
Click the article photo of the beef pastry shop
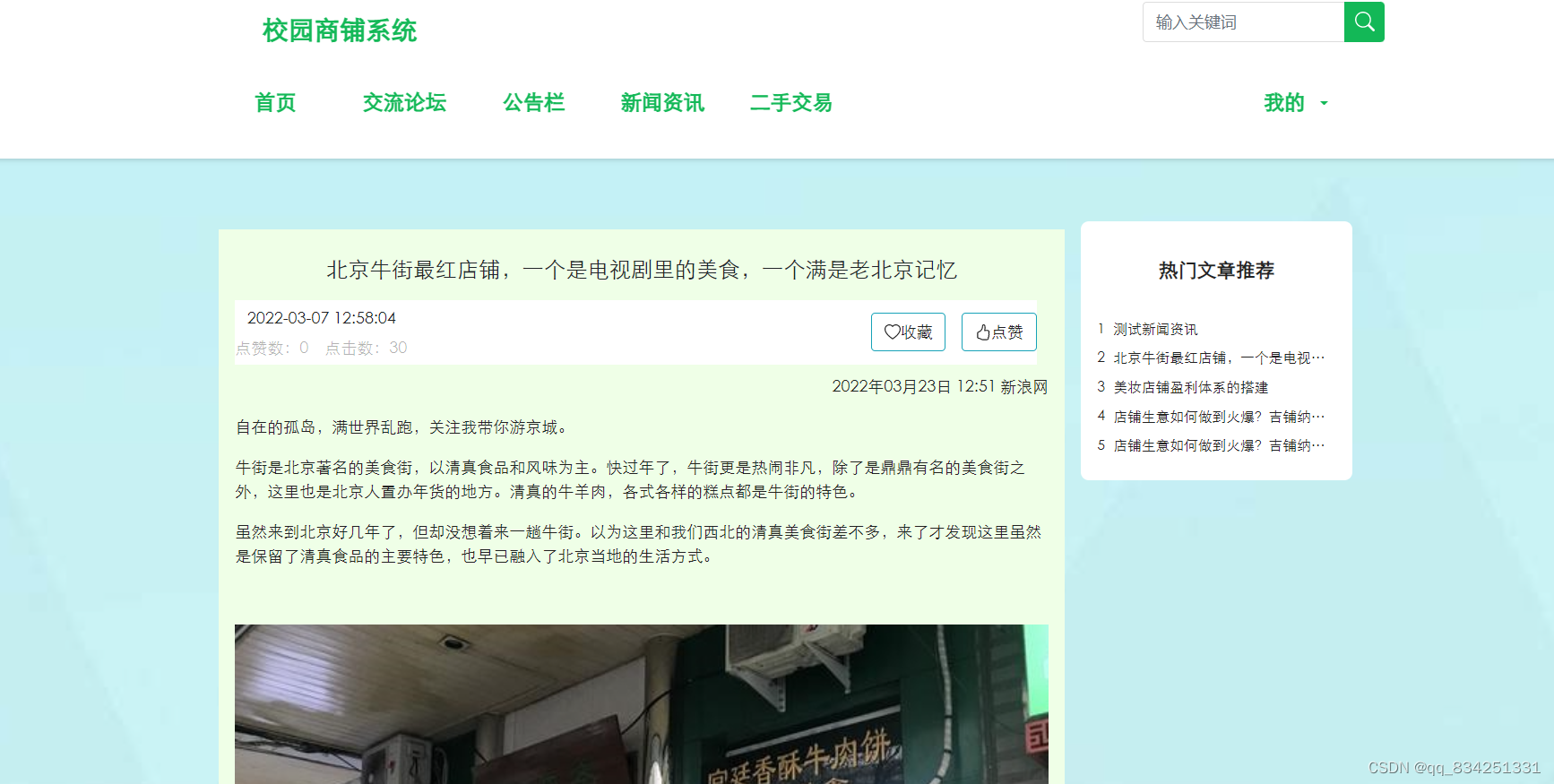pyautogui.click(x=642, y=704)
